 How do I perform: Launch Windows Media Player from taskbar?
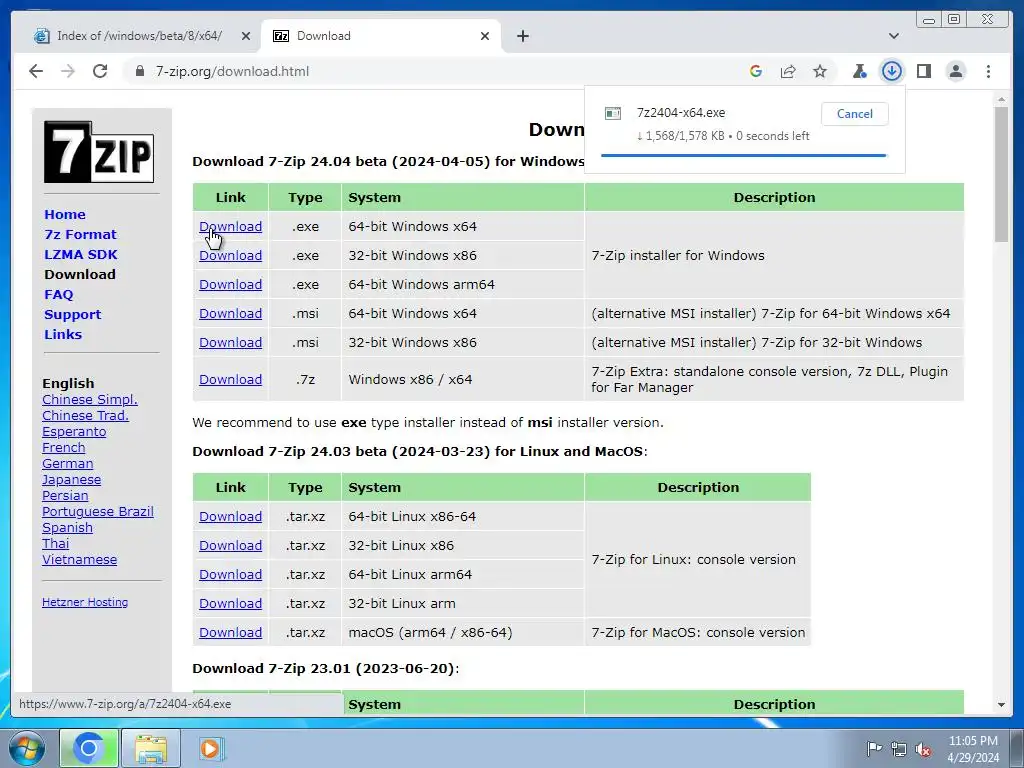coord(210,748)
